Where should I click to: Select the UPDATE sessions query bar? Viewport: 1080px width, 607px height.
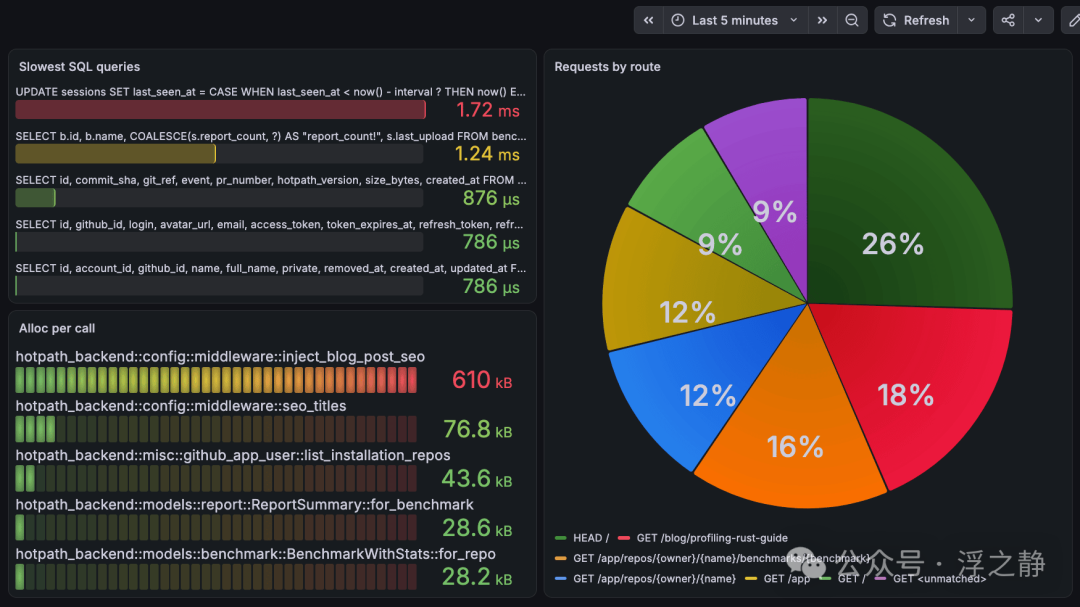(x=220, y=110)
